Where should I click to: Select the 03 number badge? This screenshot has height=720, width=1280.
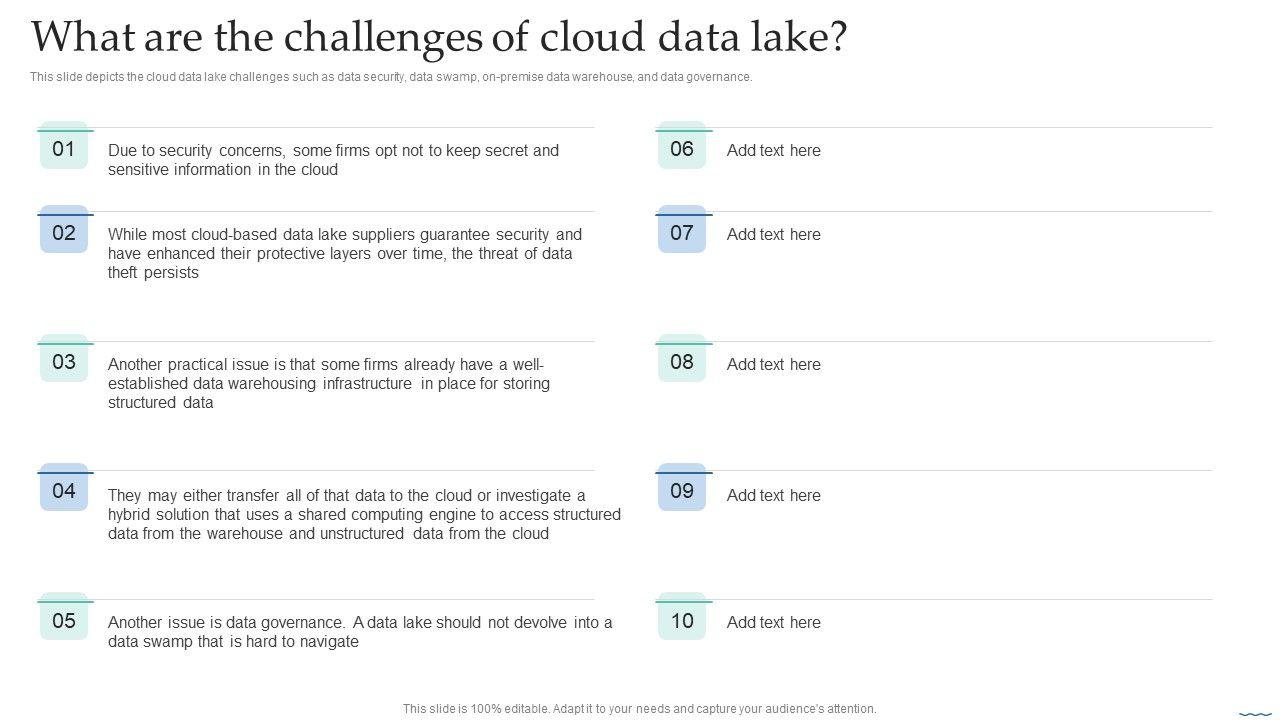(x=64, y=361)
